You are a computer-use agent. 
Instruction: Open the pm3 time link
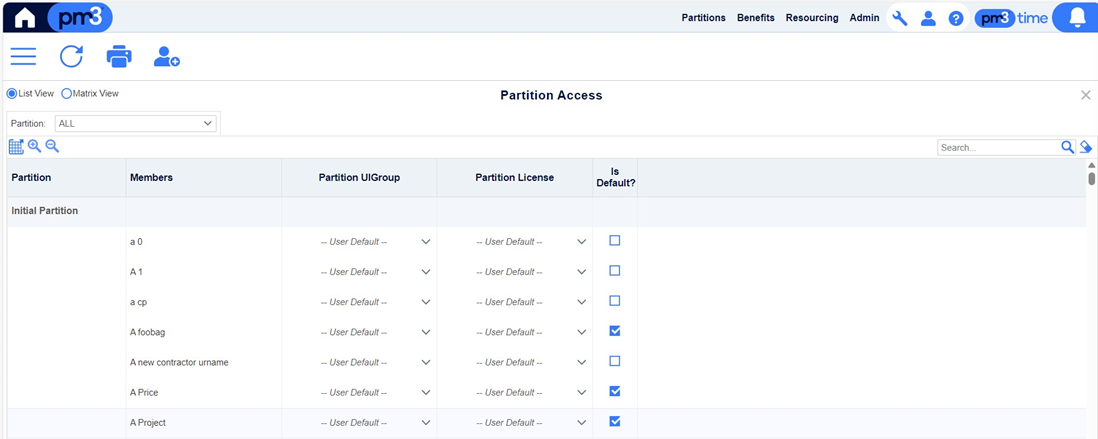point(1011,19)
